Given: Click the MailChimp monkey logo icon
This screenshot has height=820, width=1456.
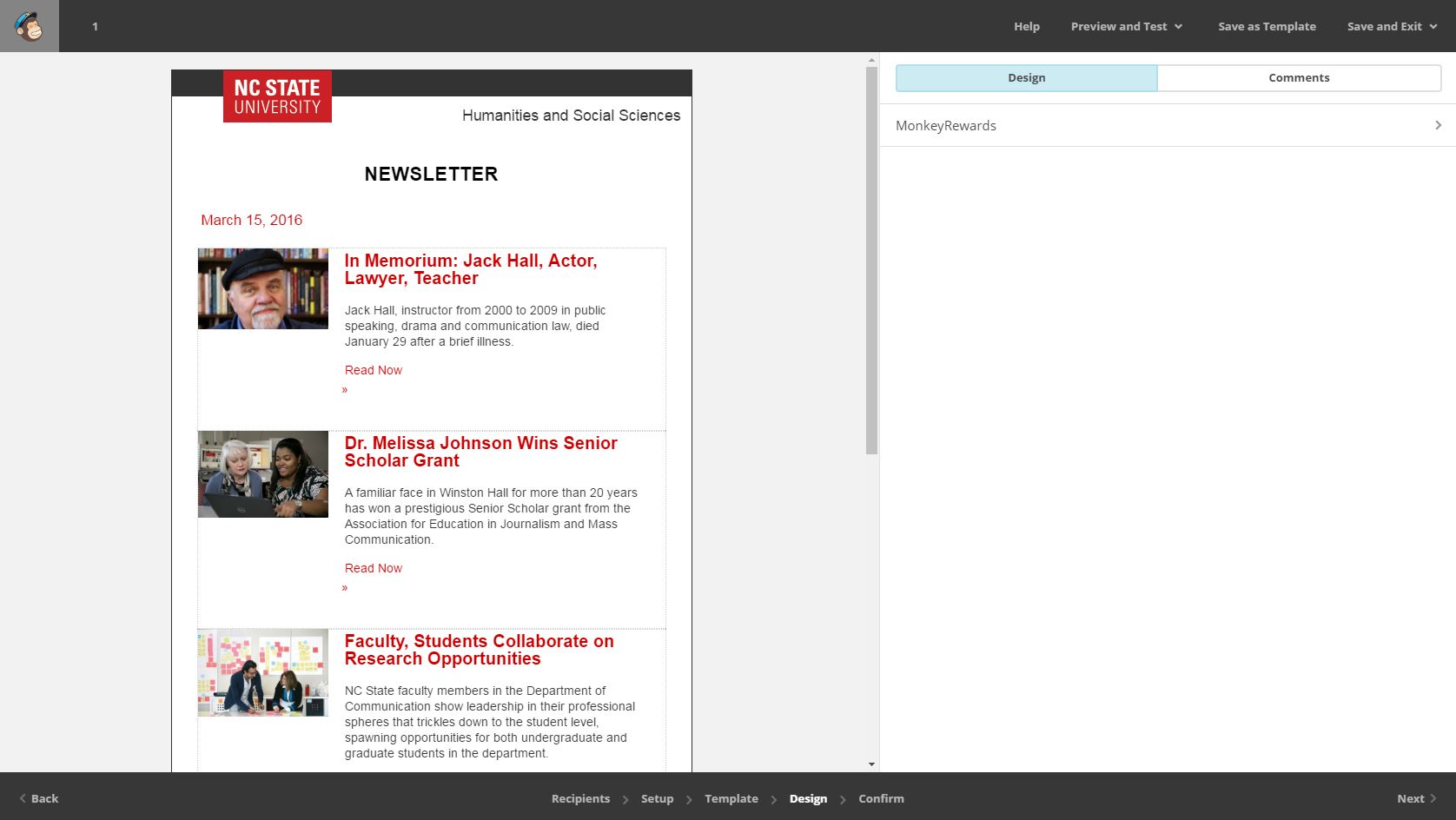Looking at the screenshot, I should tap(30, 26).
